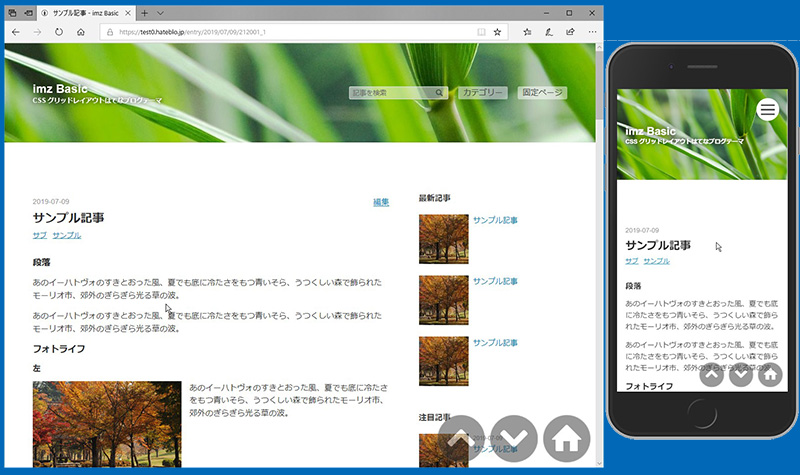Tap phone preview round home button

tap(770, 375)
